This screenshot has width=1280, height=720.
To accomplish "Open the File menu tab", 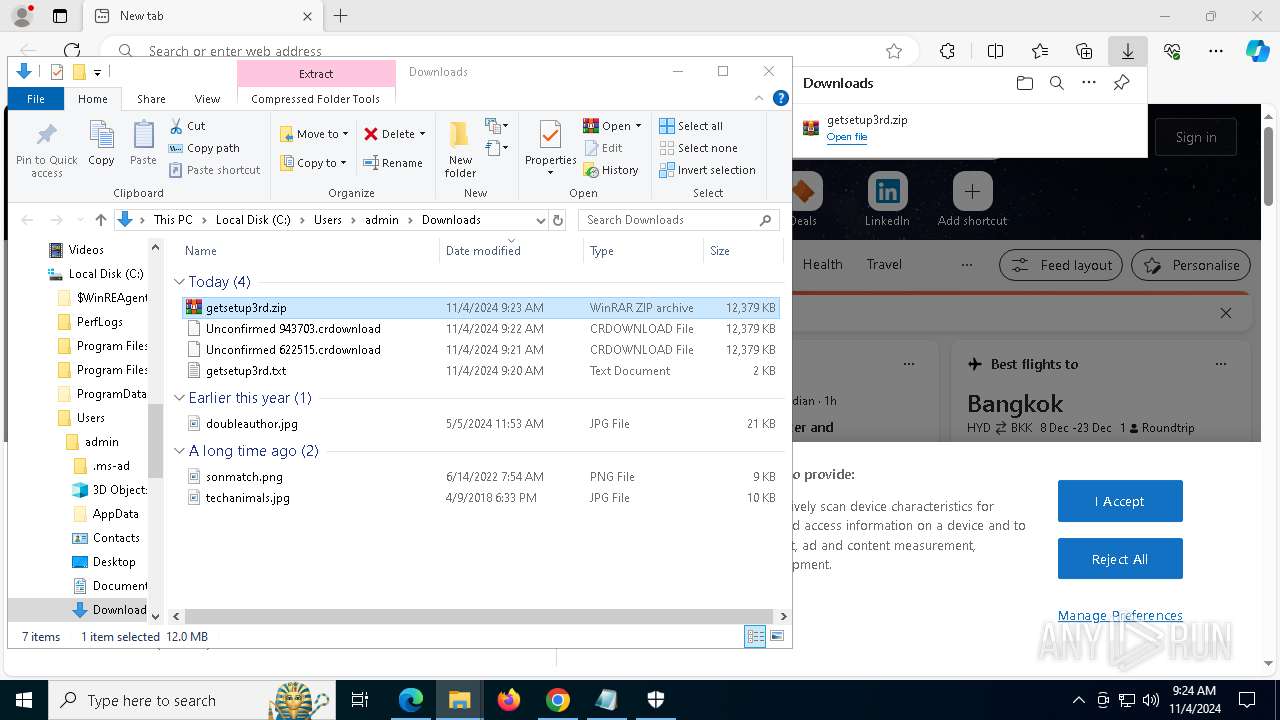I will (x=36, y=99).
